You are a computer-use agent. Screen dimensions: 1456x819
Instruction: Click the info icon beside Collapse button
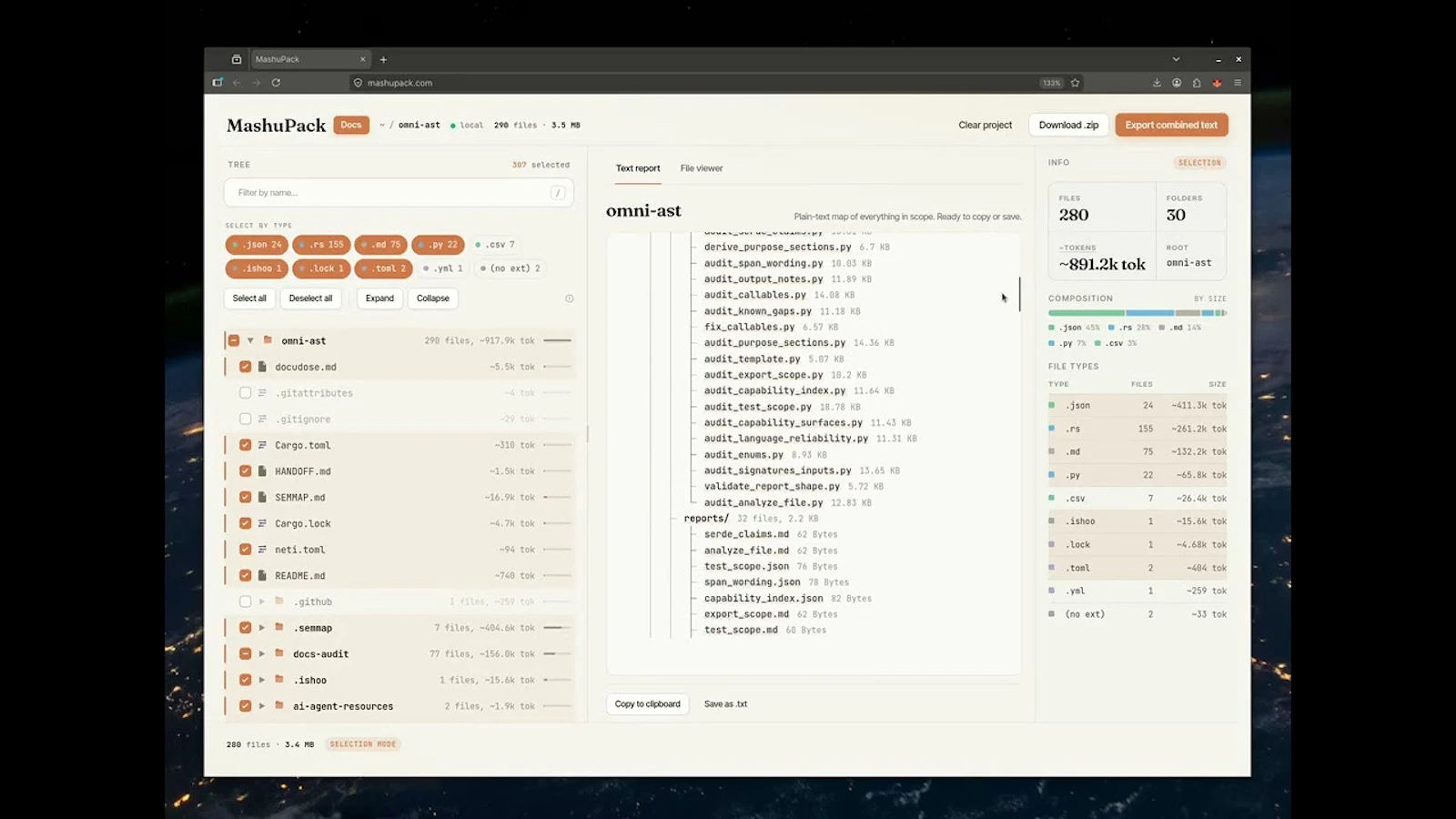pos(570,298)
